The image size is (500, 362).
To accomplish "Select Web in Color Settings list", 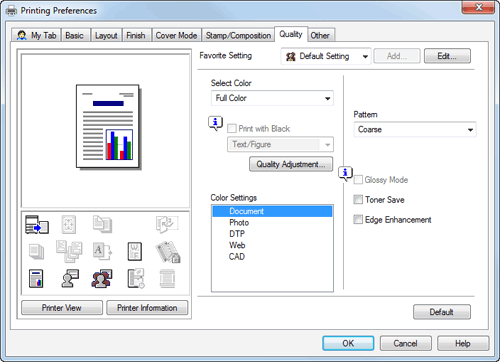I will point(272,245).
